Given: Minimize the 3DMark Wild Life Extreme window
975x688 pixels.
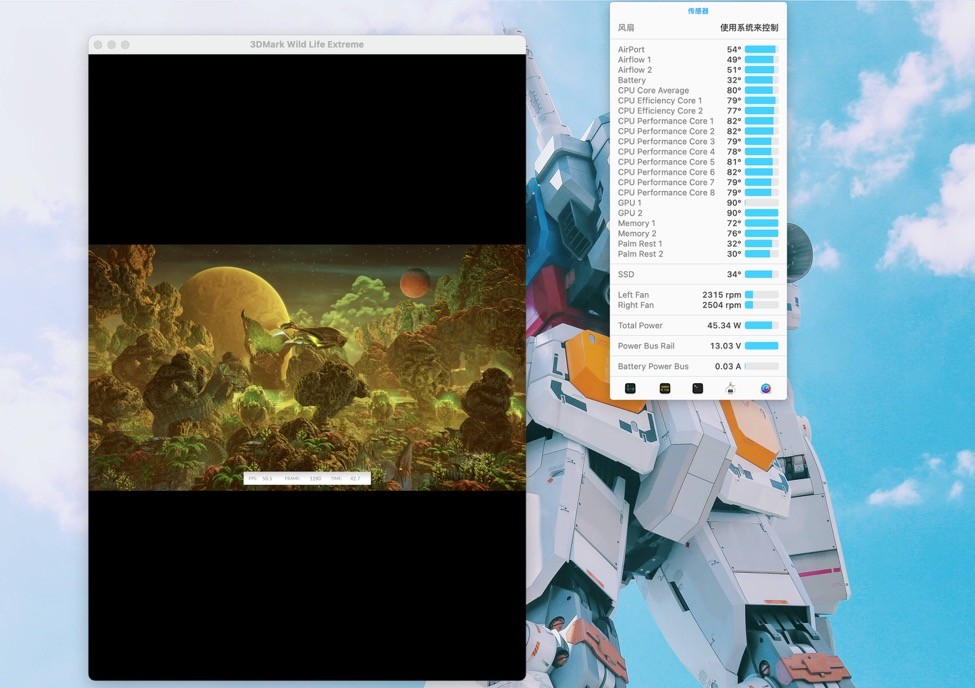Looking at the screenshot, I should point(111,45).
